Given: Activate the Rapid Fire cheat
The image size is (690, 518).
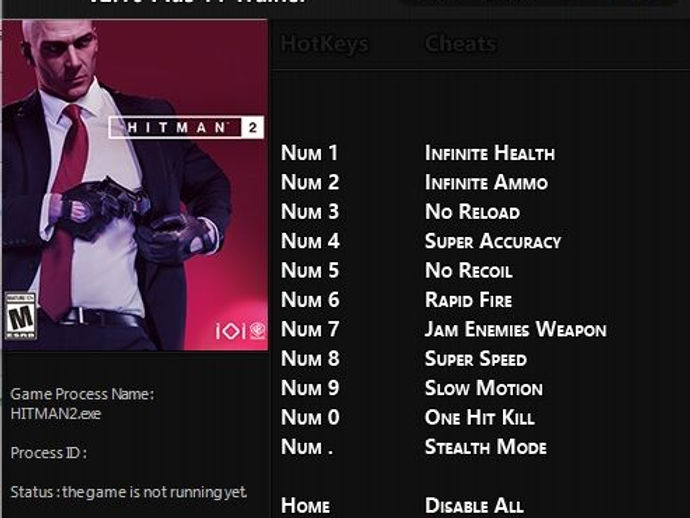Looking at the screenshot, I should 469,300.
